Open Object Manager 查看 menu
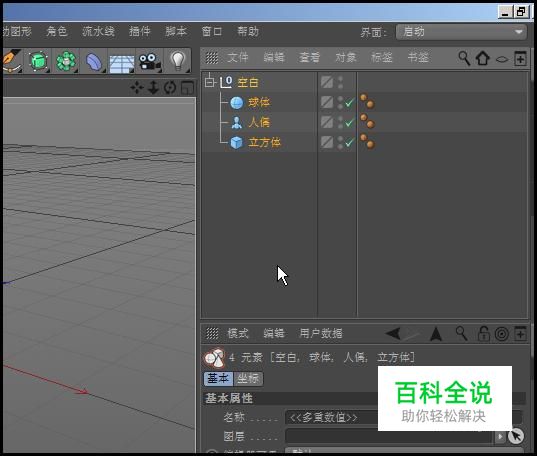Viewport: 537px width, 456px height. (309, 58)
